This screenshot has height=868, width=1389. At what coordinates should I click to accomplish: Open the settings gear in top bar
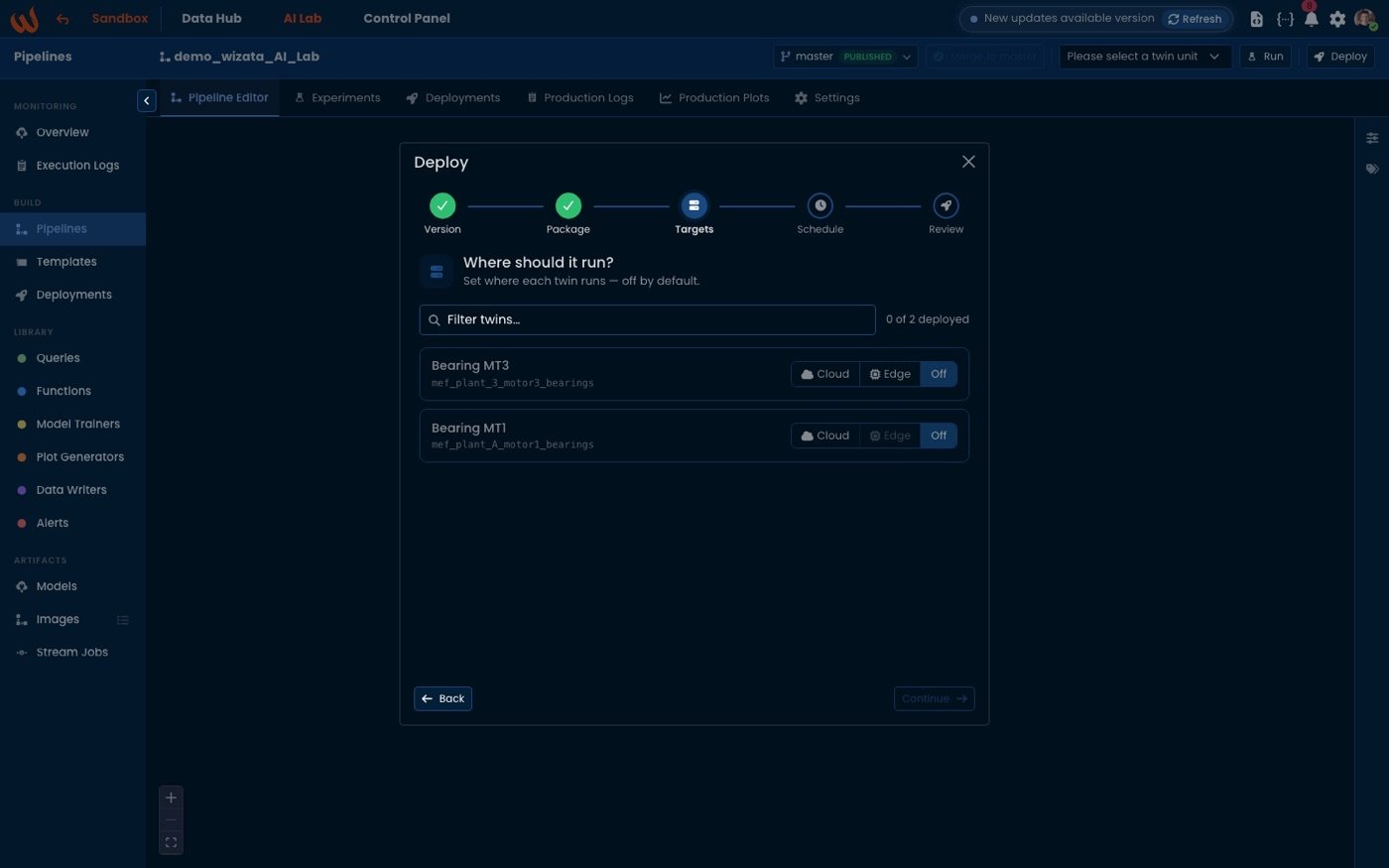(x=1337, y=19)
